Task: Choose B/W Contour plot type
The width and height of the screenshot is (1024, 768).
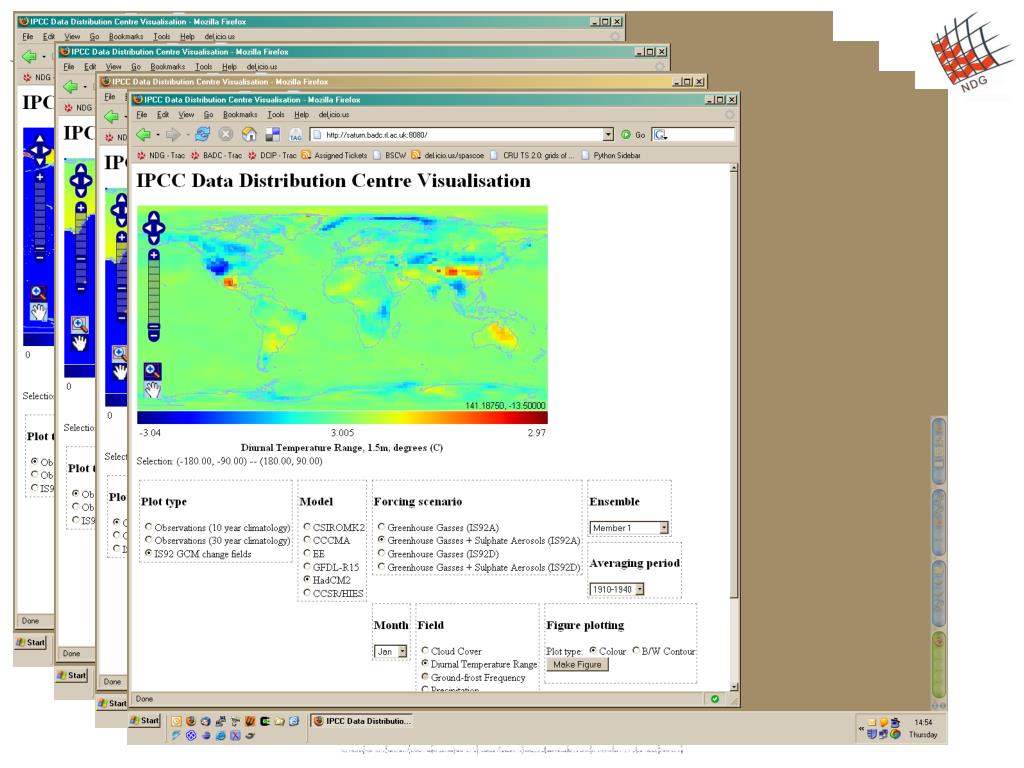Action: (x=636, y=651)
